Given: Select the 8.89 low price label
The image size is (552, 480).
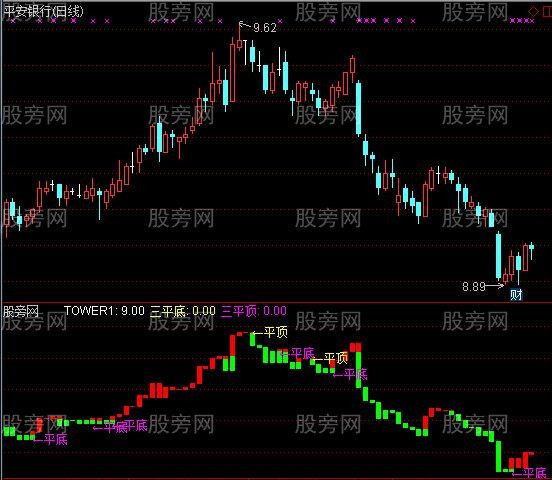Looking at the screenshot, I should click(x=474, y=287).
